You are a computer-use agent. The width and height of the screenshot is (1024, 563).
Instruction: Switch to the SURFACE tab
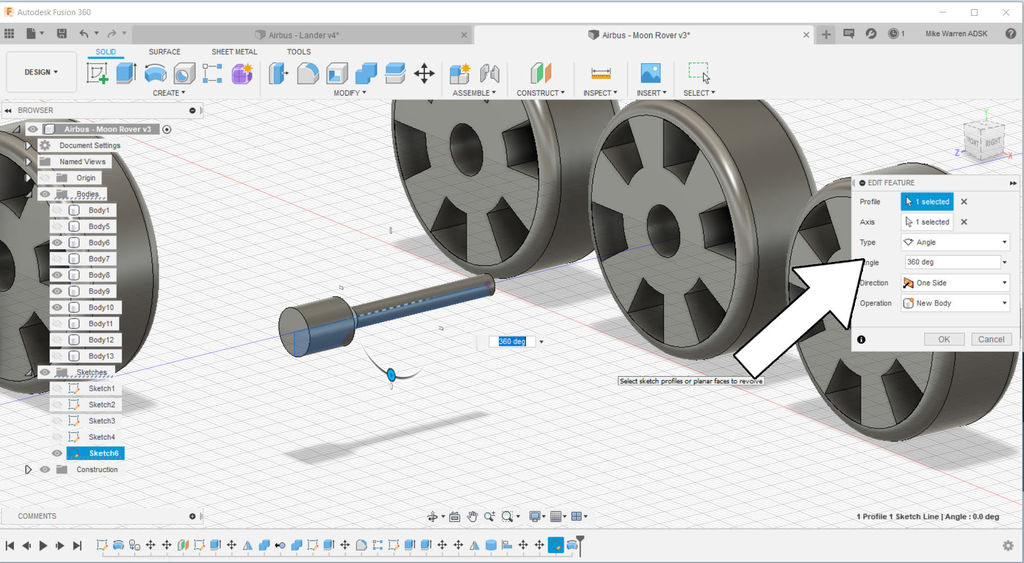[165, 52]
